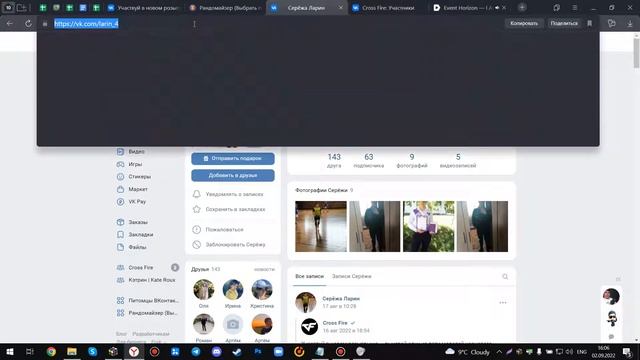Open friend Кристина avatar
This screenshot has width=640, height=360.
click(262, 289)
